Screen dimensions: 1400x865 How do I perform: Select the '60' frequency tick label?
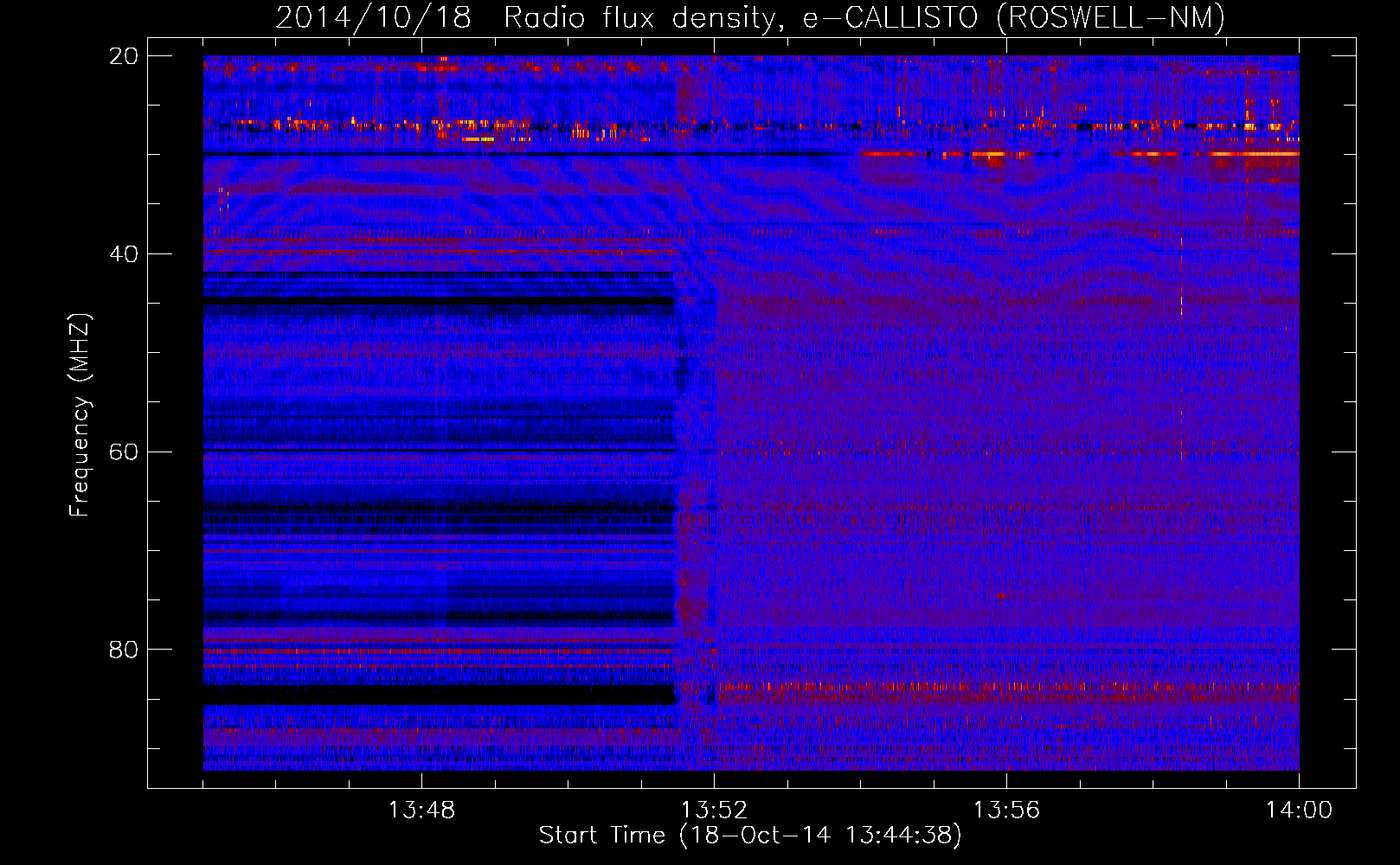(x=124, y=452)
